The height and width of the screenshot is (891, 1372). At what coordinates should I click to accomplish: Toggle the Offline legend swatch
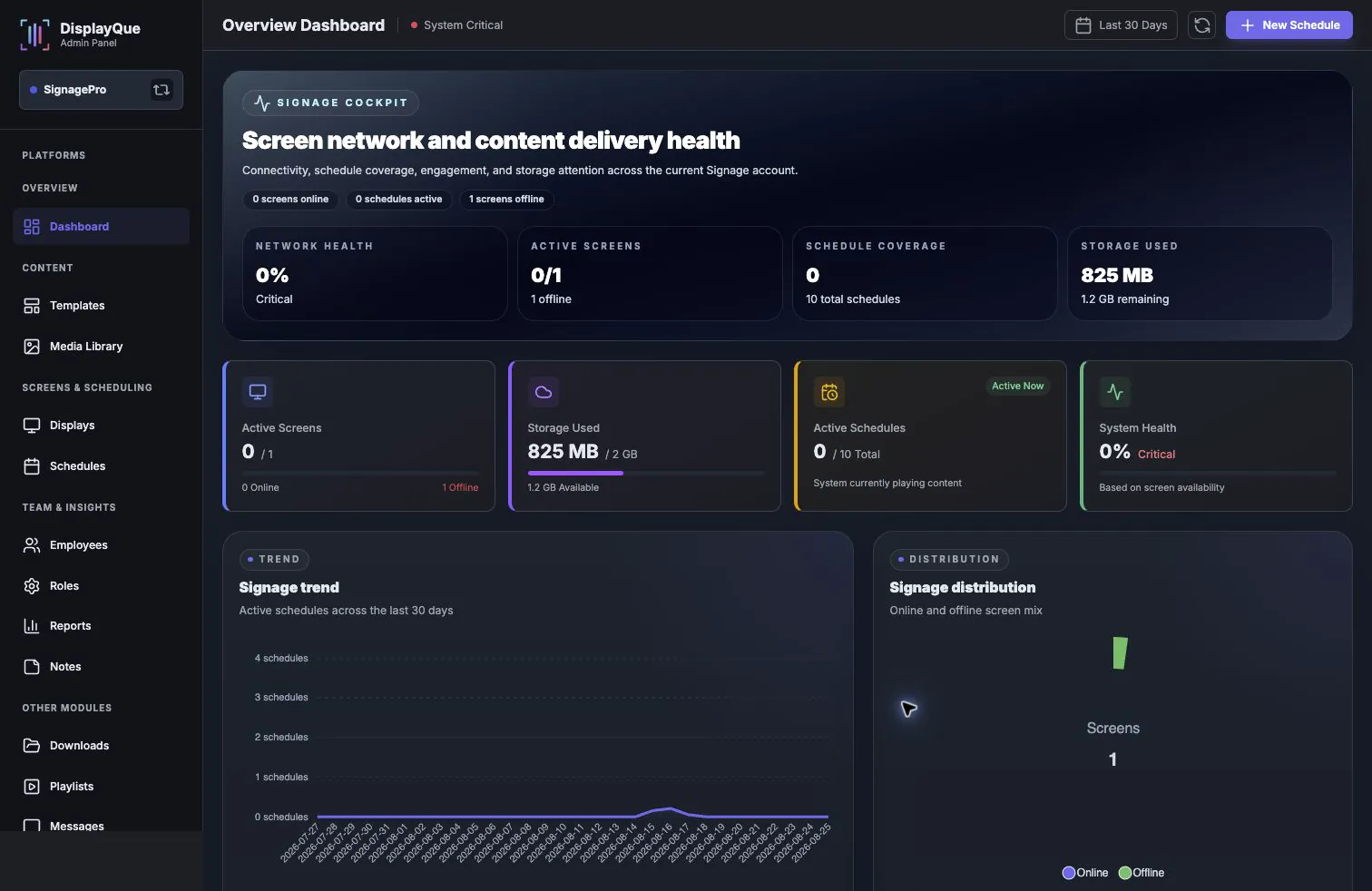(x=1125, y=873)
